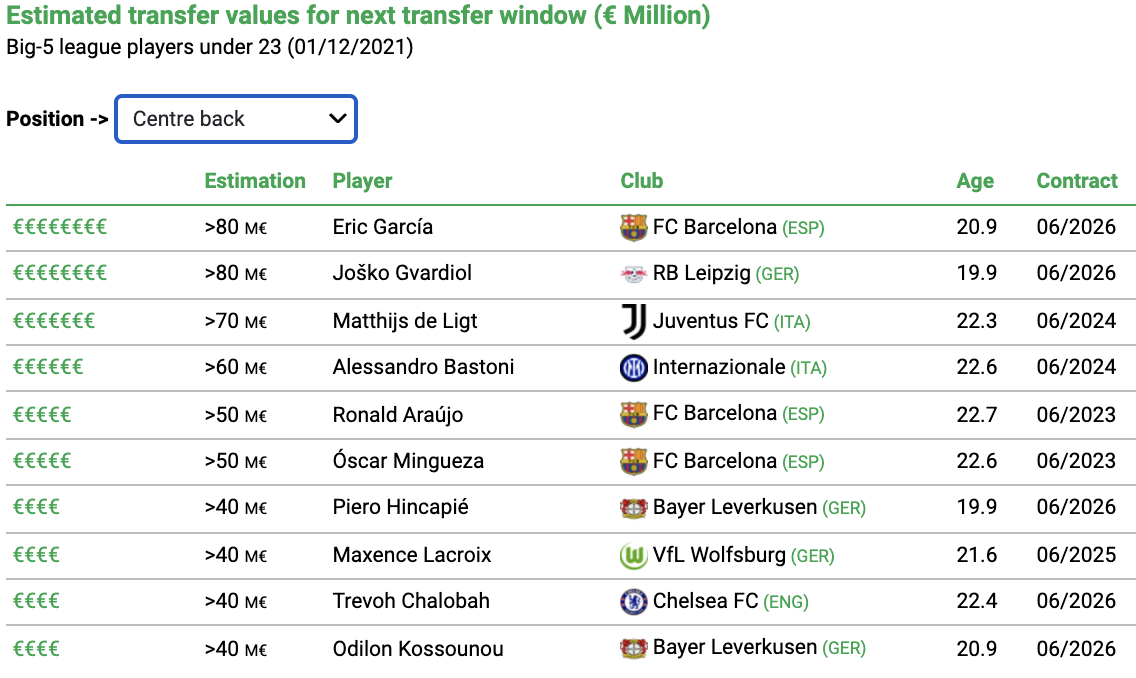1136x678 pixels.
Task: Click Alessandro Bastoni's name
Action: pyautogui.click(x=423, y=367)
